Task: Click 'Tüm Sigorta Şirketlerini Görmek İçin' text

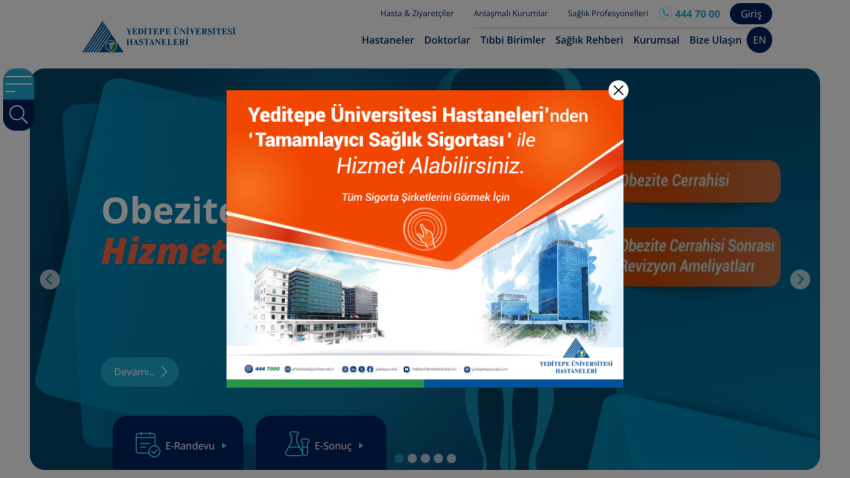Action: (x=426, y=197)
